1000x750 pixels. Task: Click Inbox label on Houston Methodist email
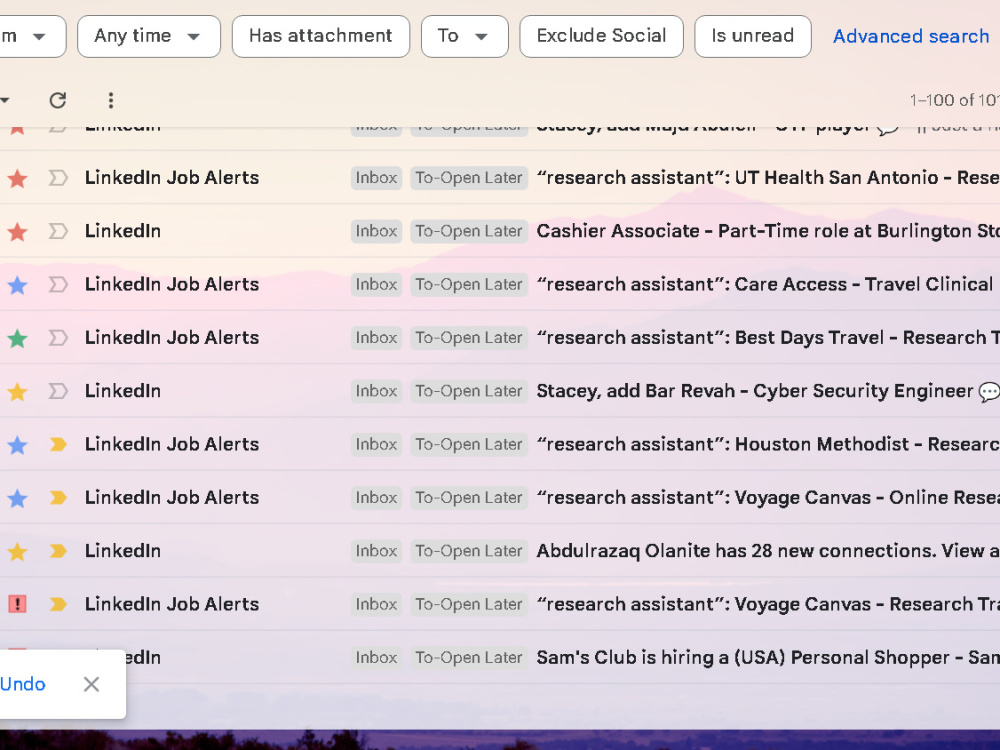pyautogui.click(x=376, y=444)
